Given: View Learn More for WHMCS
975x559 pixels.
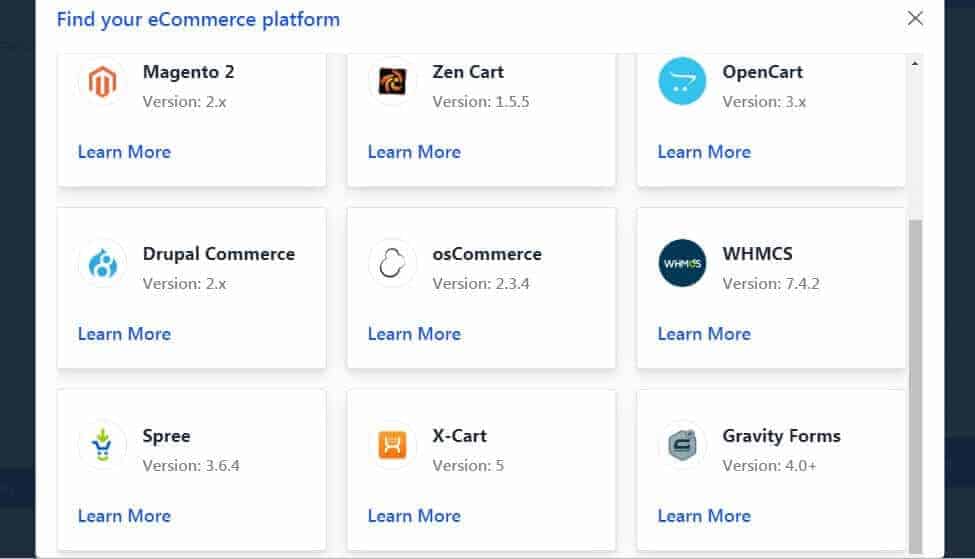Looking at the screenshot, I should (704, 334).
